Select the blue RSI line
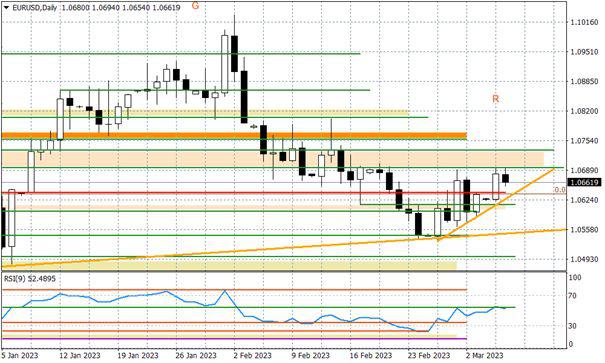The width and height of the screenshot is (605, 363). coord(259,311)
